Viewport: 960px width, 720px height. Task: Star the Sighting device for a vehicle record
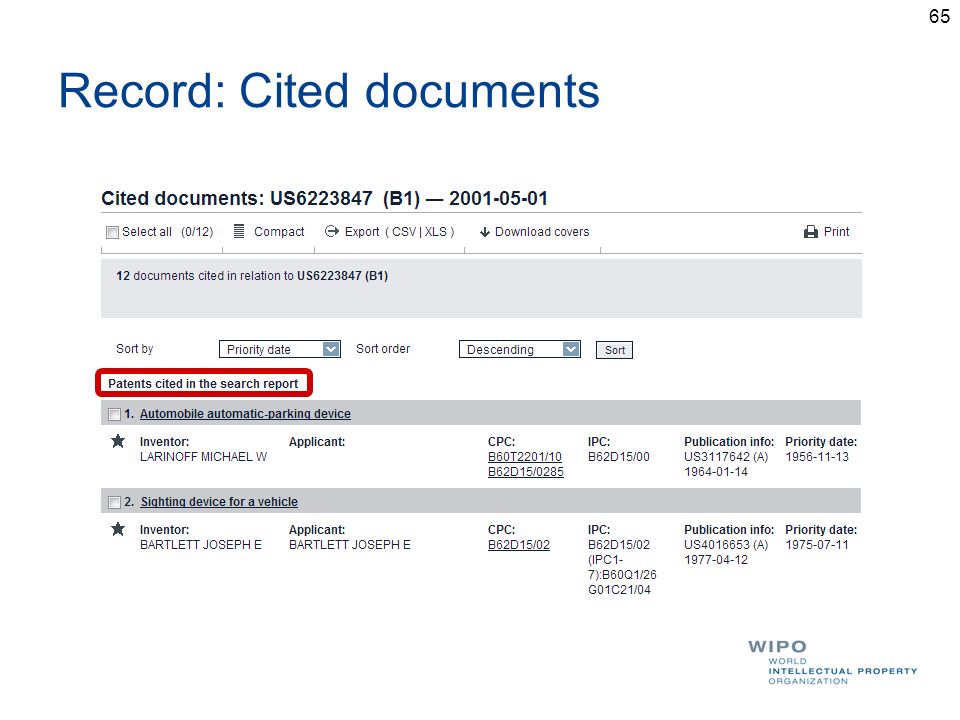[118, 530]
